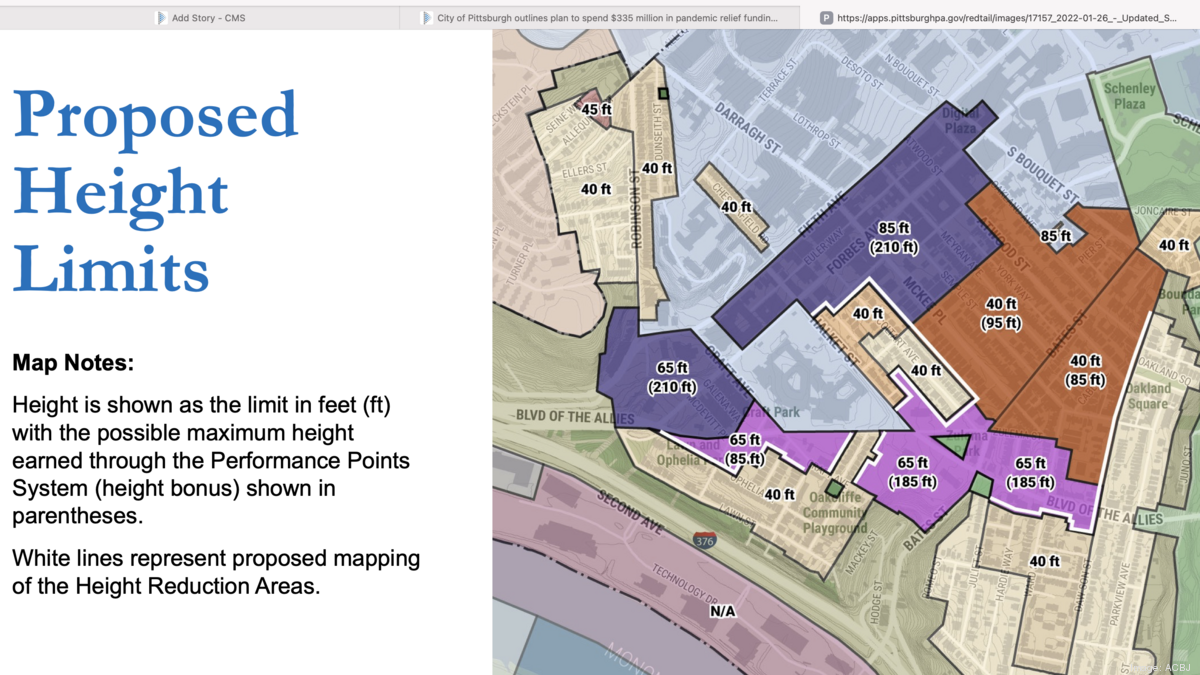Click the City of Pittsburgh article tab favicon

(x=426, y=17)
